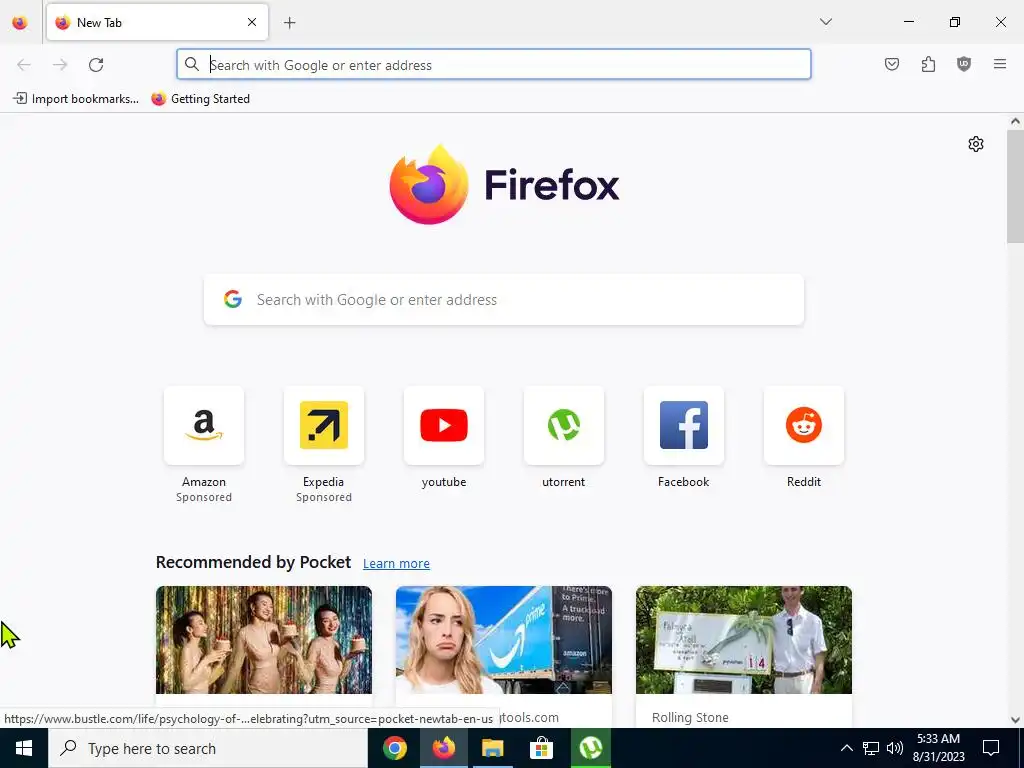Click page scrollbar down arrow
The image size is (1024, 768).
click(x=1015, y=720)
